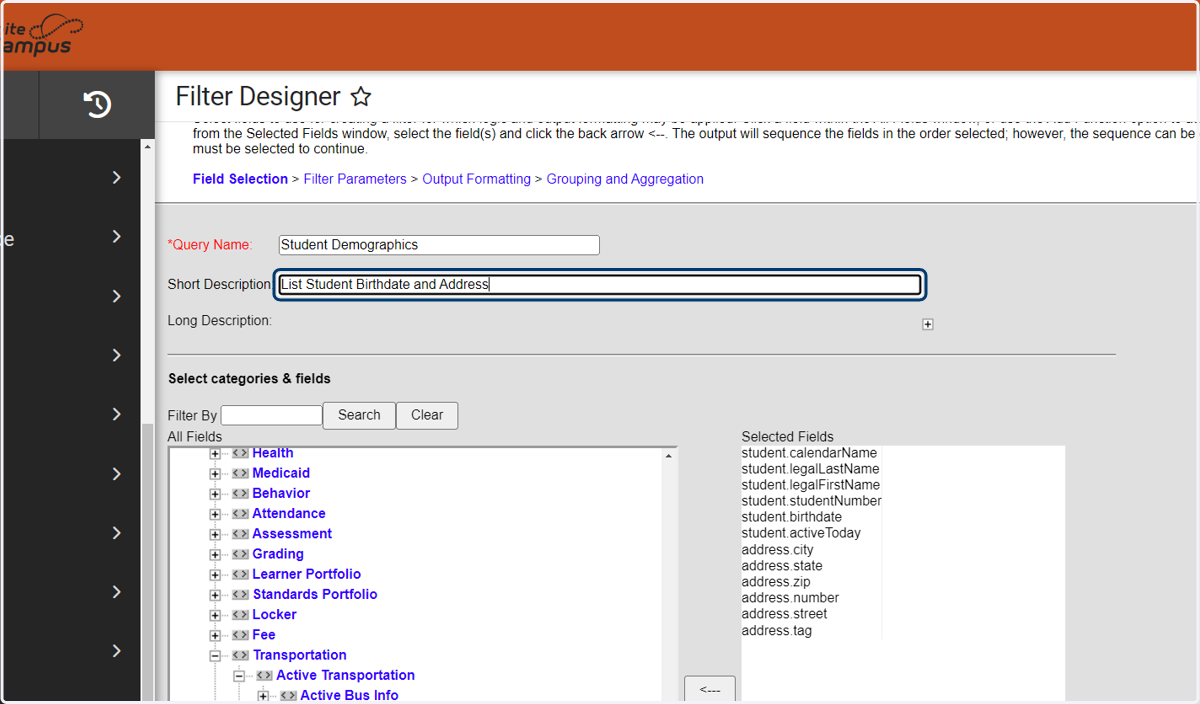Expand the Behavior category plus box

215,494
